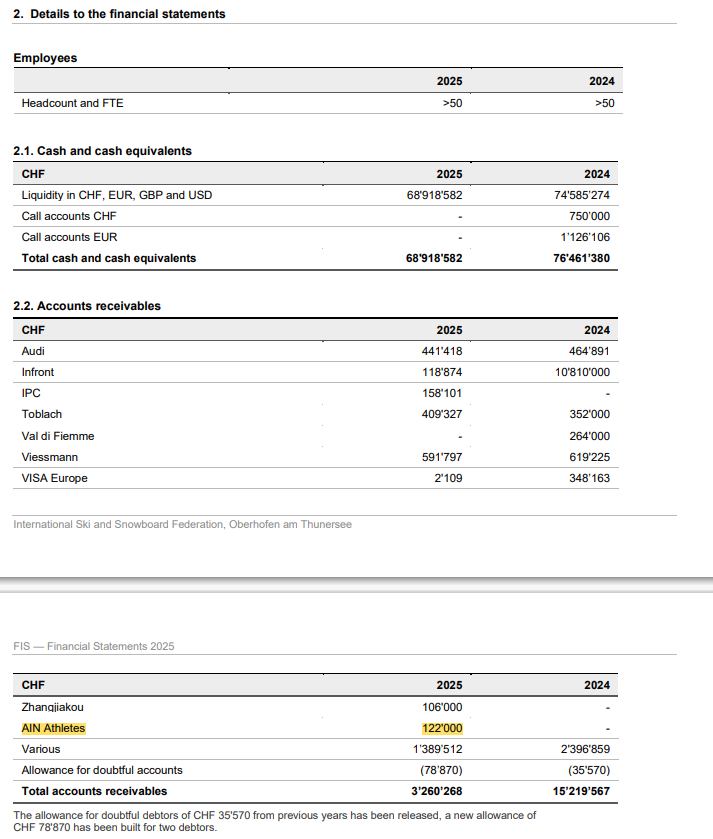Image resolution: width=713 pixels, height=839 pixels.
Task: Click the Headcount and FTE row label
Action: click(72, 103)
